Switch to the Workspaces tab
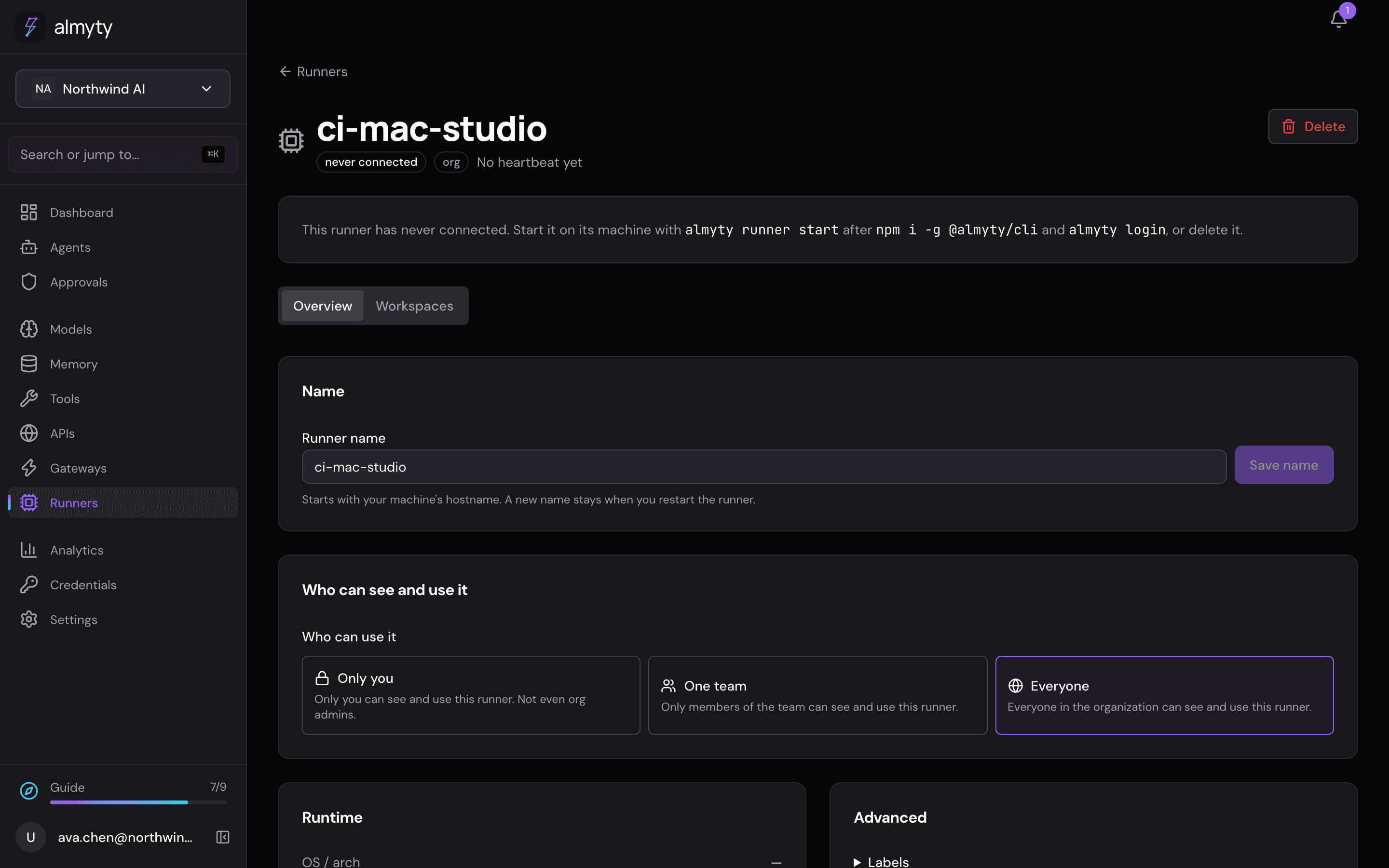The width and height of the screenshot is (1389, 868). coord(414,306)
